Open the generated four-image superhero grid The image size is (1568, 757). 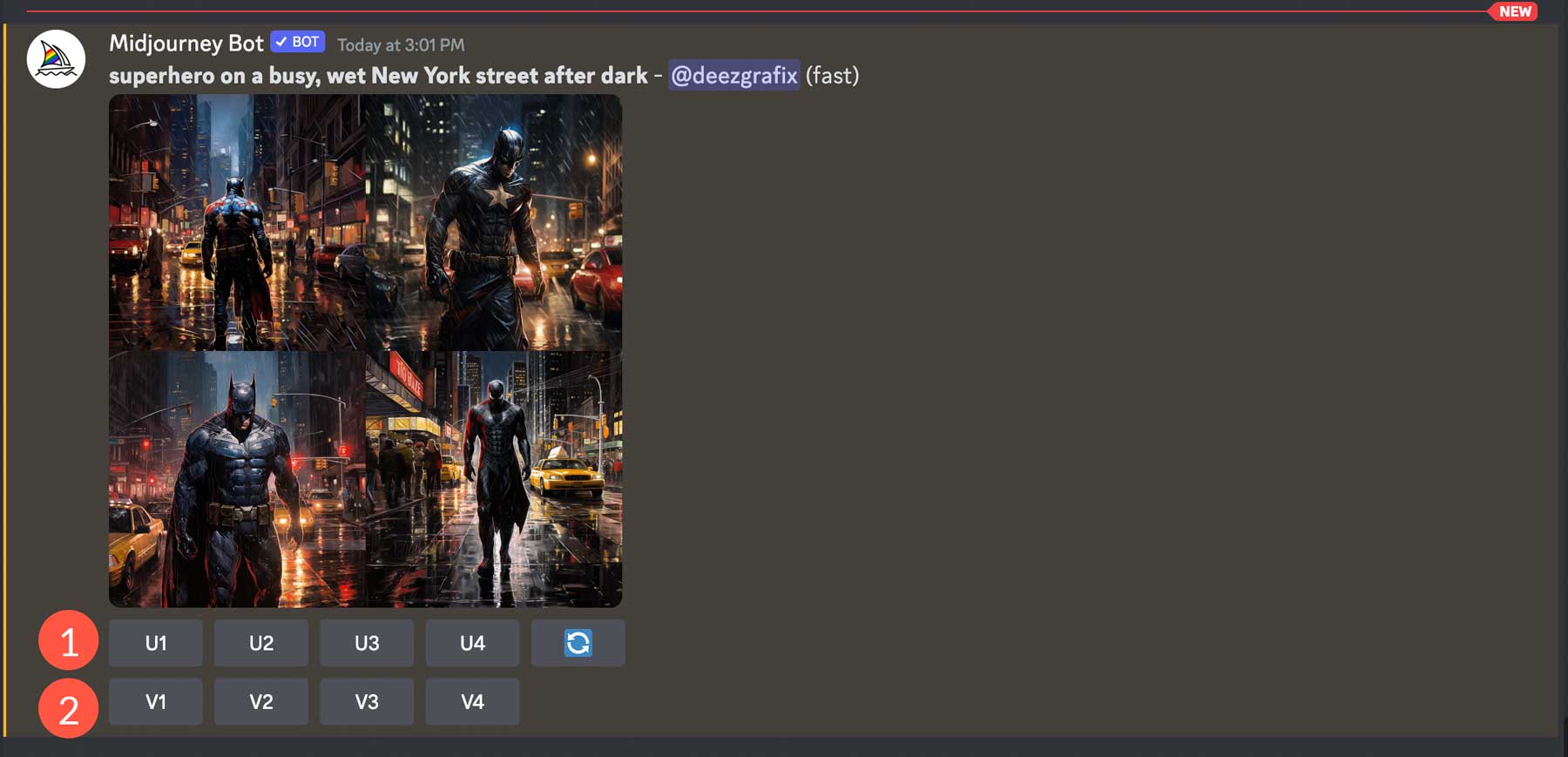click(x=365, y=351)
